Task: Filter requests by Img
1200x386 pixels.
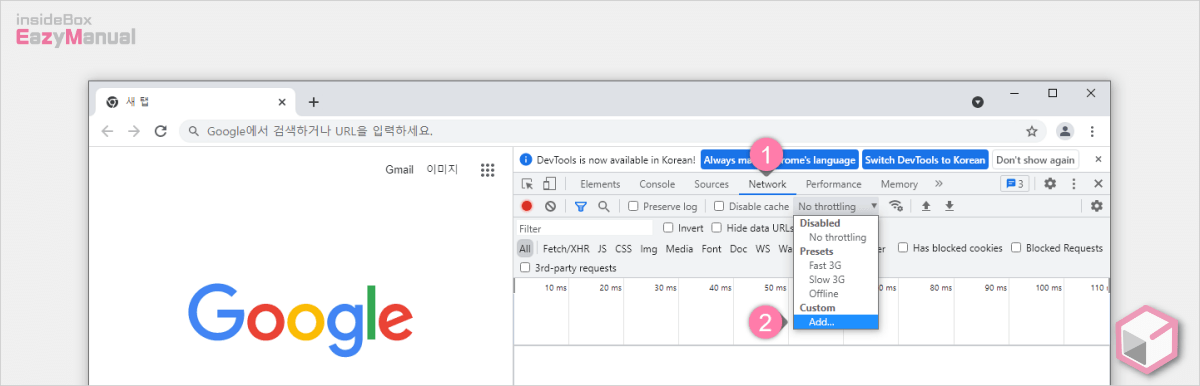Action: tap(649, 248)
